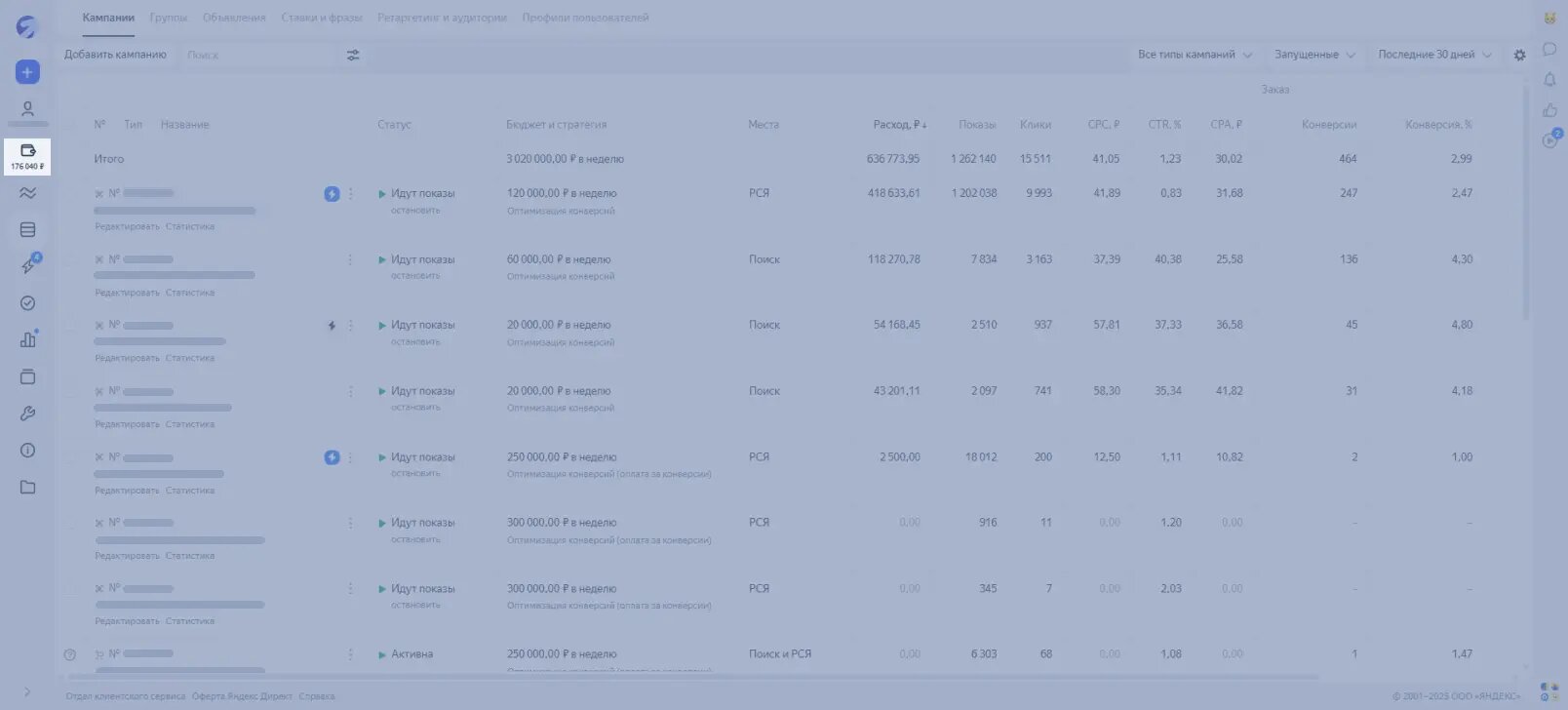Switch to Кампании tab
This screenshot has height=710, width=1568.
click(108, 18)
